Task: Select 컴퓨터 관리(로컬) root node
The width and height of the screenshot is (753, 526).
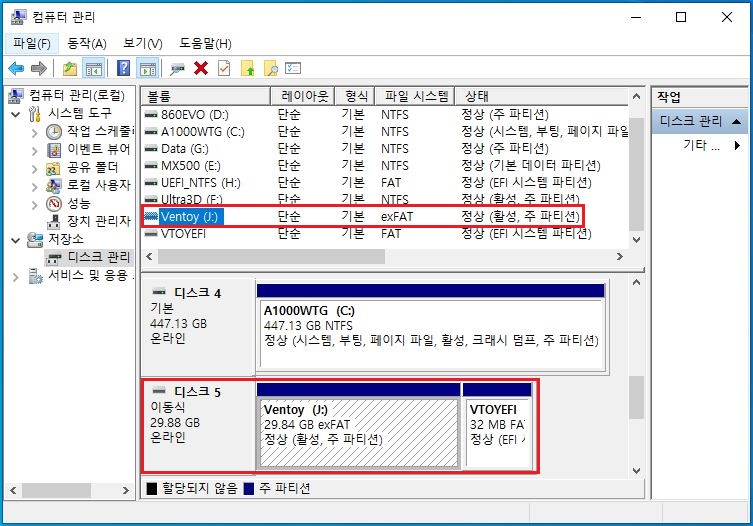Action: [77, 95]
